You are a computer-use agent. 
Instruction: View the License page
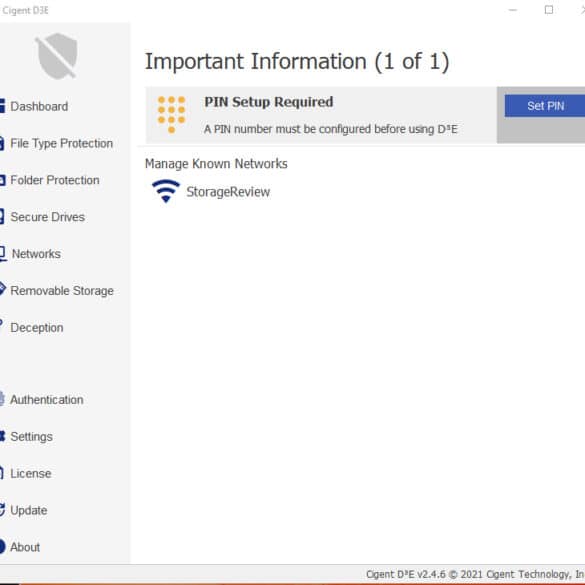point(31,474)
